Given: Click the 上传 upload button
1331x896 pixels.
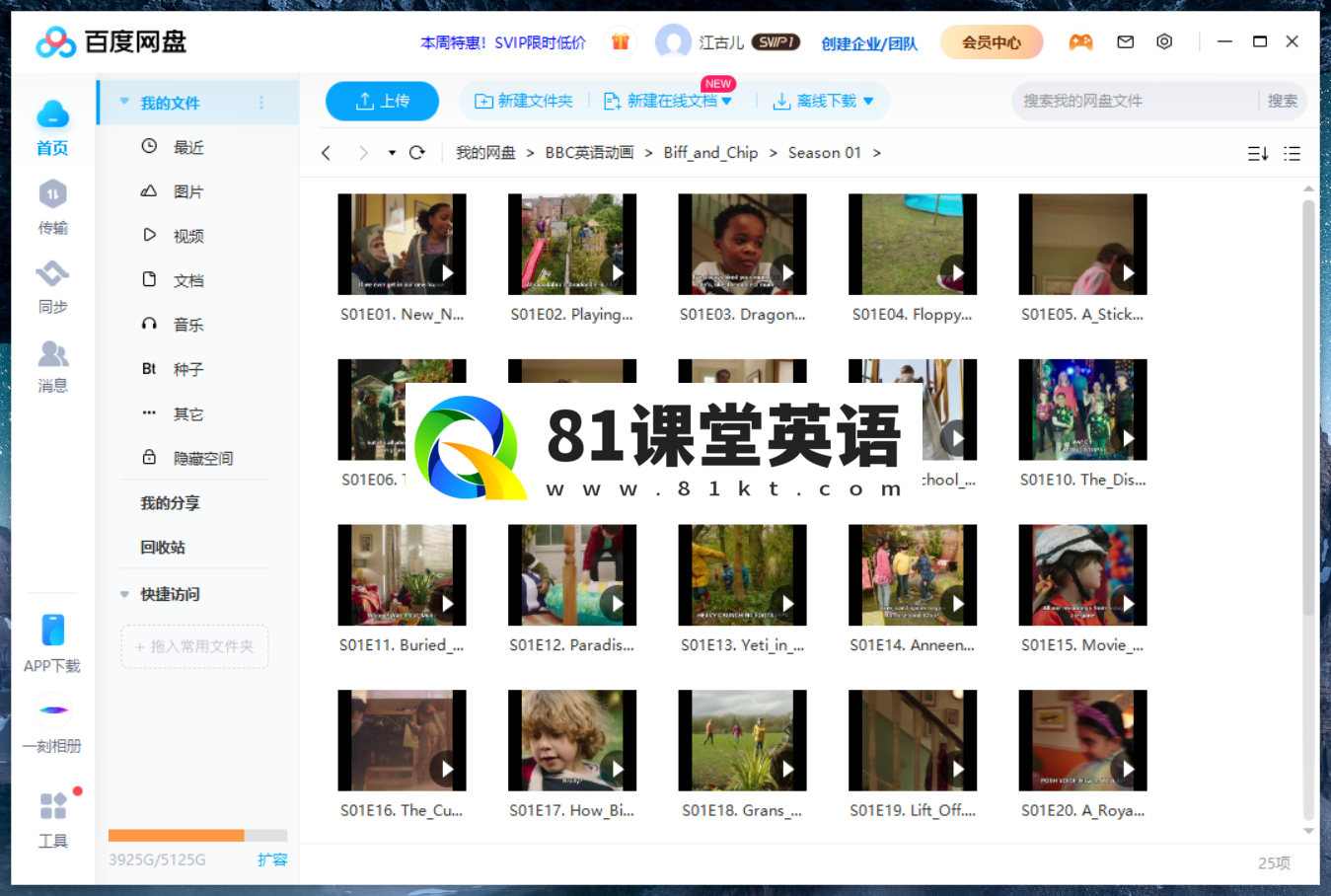Looking at the screenshot, I should tap(382, 101).
